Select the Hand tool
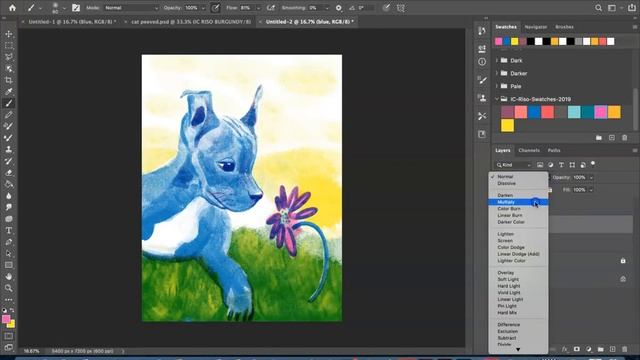Image resolution: width=640 pixels, height=360 pixels. [9, 276]
